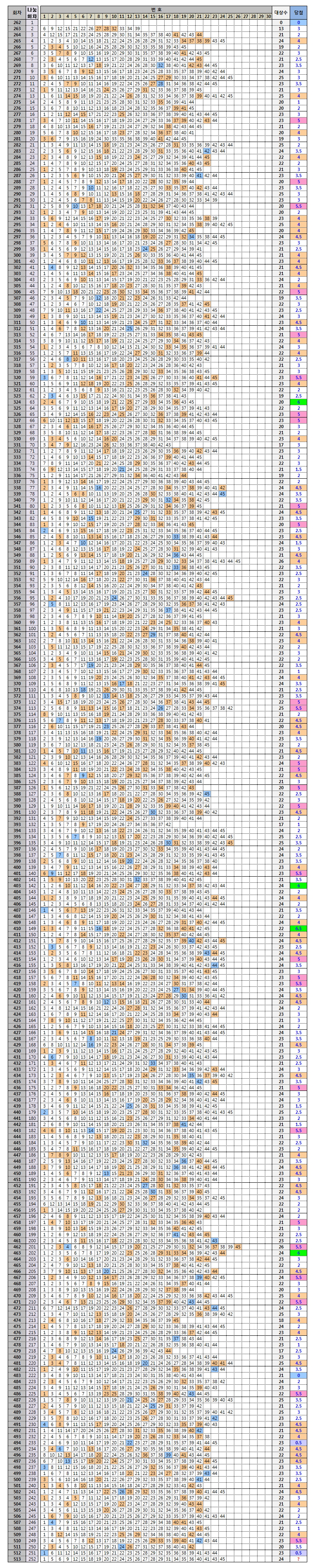Select the 대상수 value 13 in row 263
The width and height of the screenshot is (315, 1568).
[x=281, y=29]
